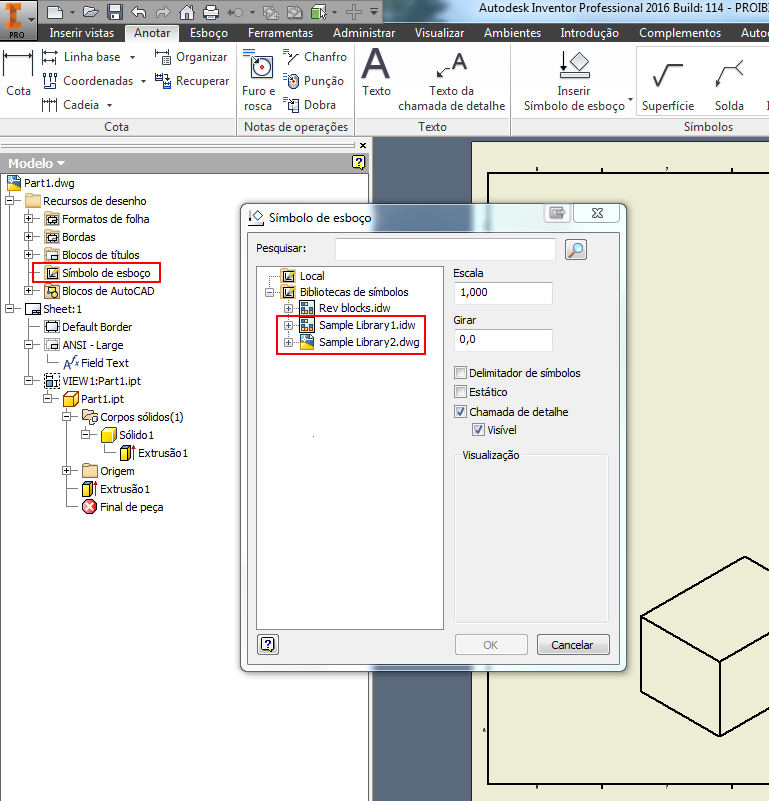Click Inserir Símbolo de esboço tool
Image resolution: width=769 pixels, height=801 pixels.
coord(574,81)
